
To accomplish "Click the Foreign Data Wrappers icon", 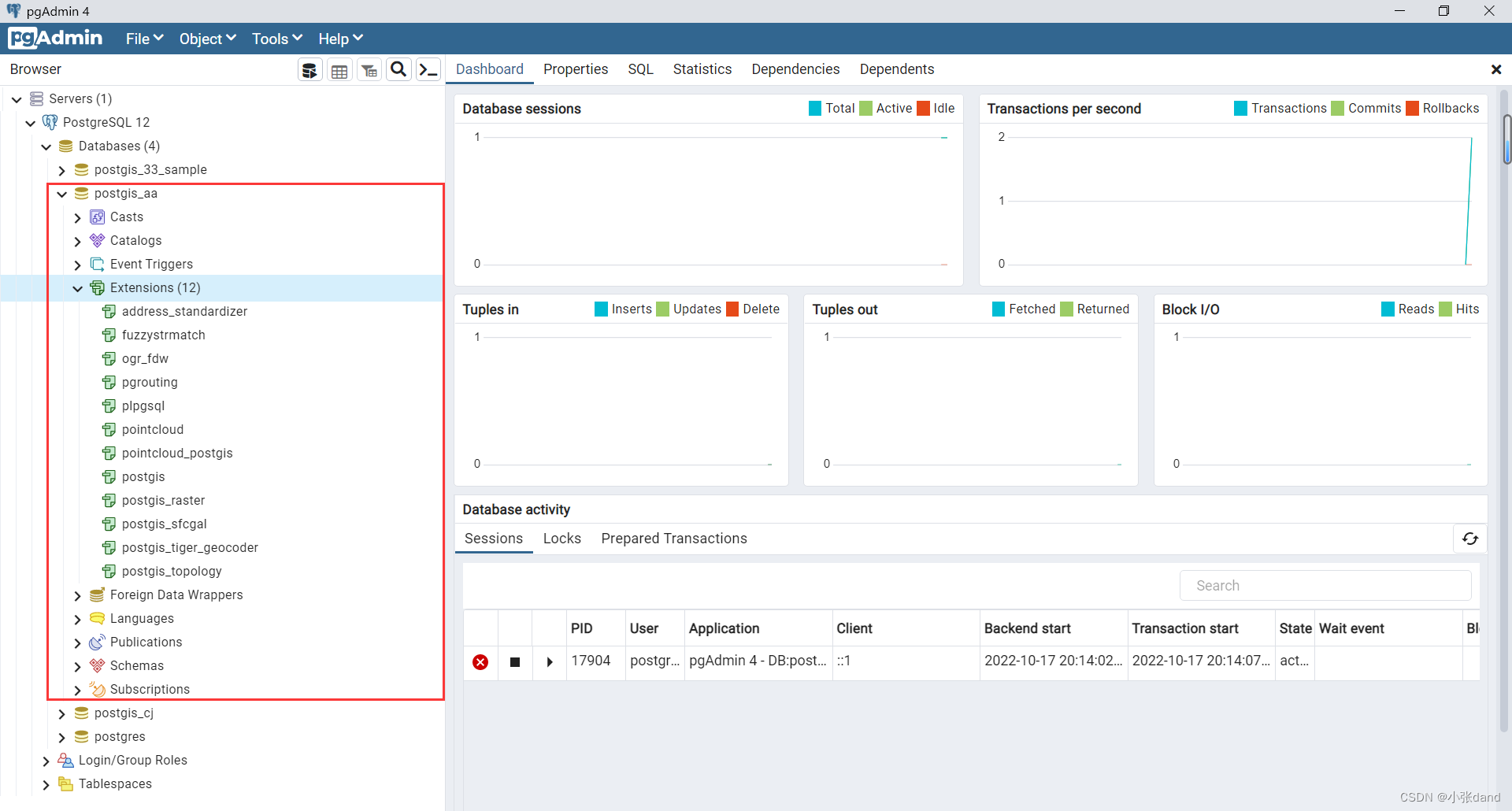I will pos(98,595).
